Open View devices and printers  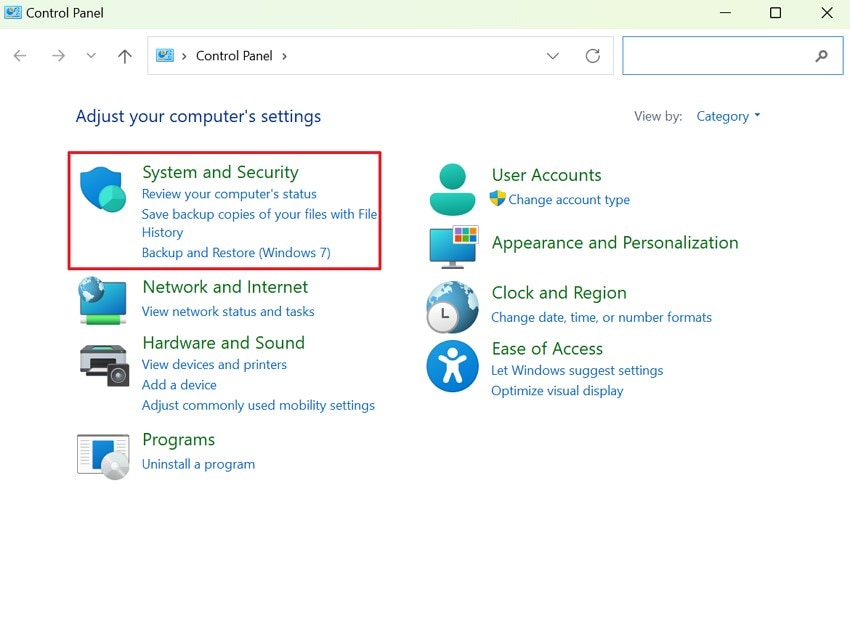click(214, 365)
